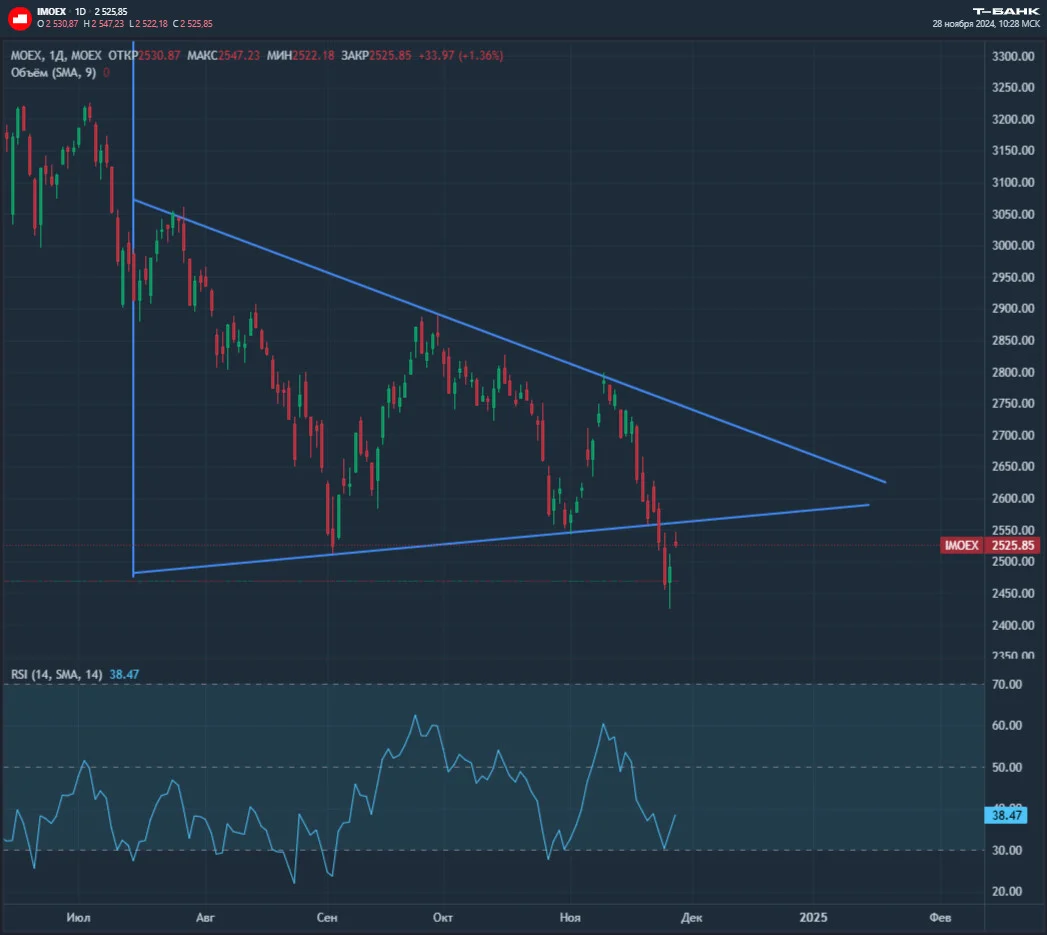Click the 20.00 RSI axis label
1047x935 pixels.
[1007, 892]
